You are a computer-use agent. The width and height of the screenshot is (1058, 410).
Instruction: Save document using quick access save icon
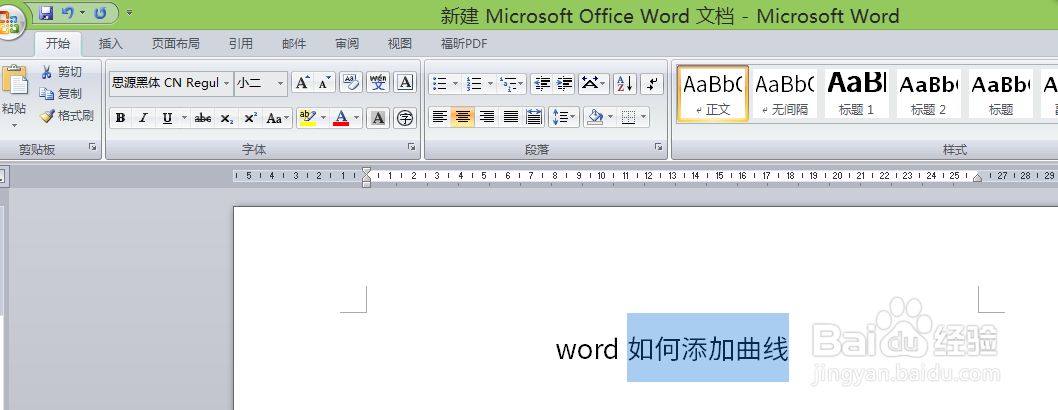point(46,13)
